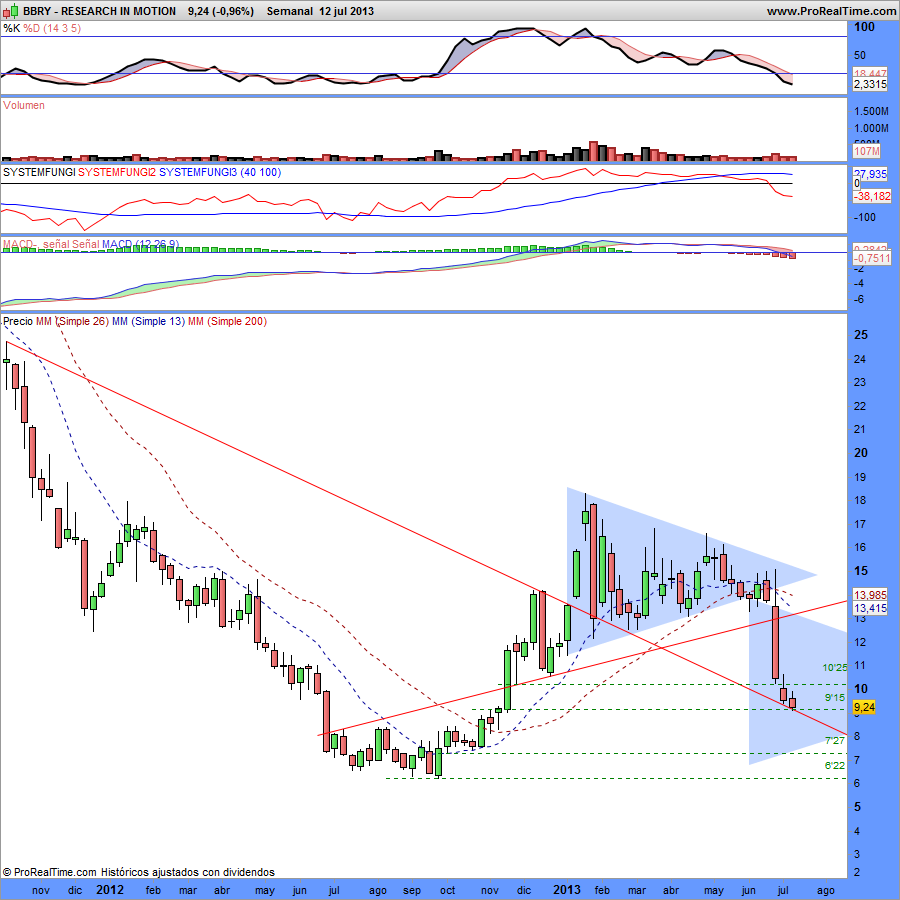Viewport: 900px width, 900px height.
Task: Click the Semanal timeframe label
Action: tap(290, 11)
